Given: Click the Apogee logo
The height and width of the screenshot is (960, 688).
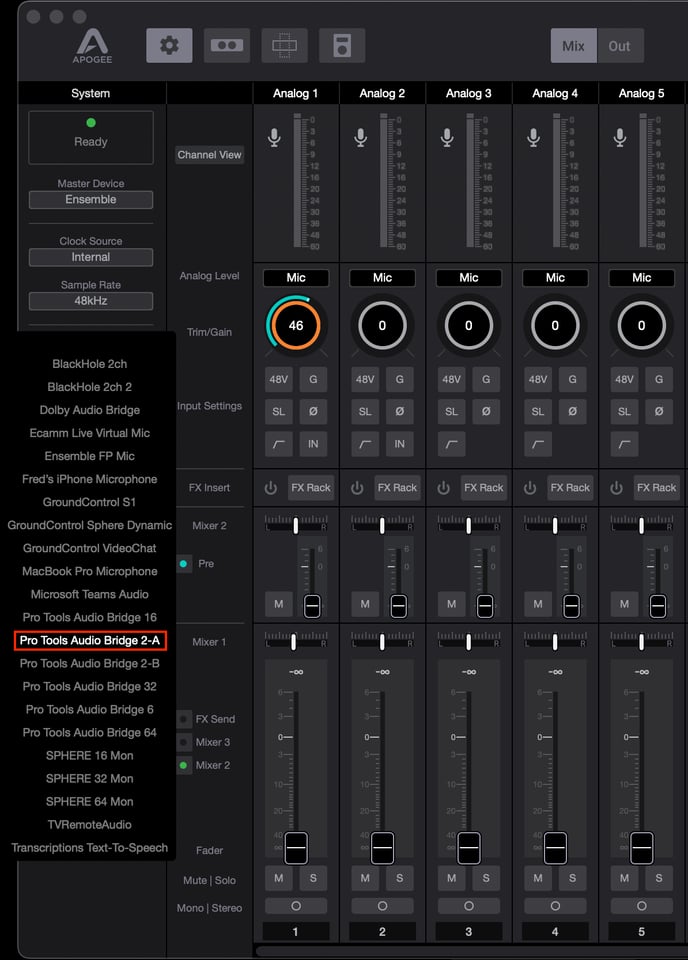Looking at the screenshot, I should point(92,45).
